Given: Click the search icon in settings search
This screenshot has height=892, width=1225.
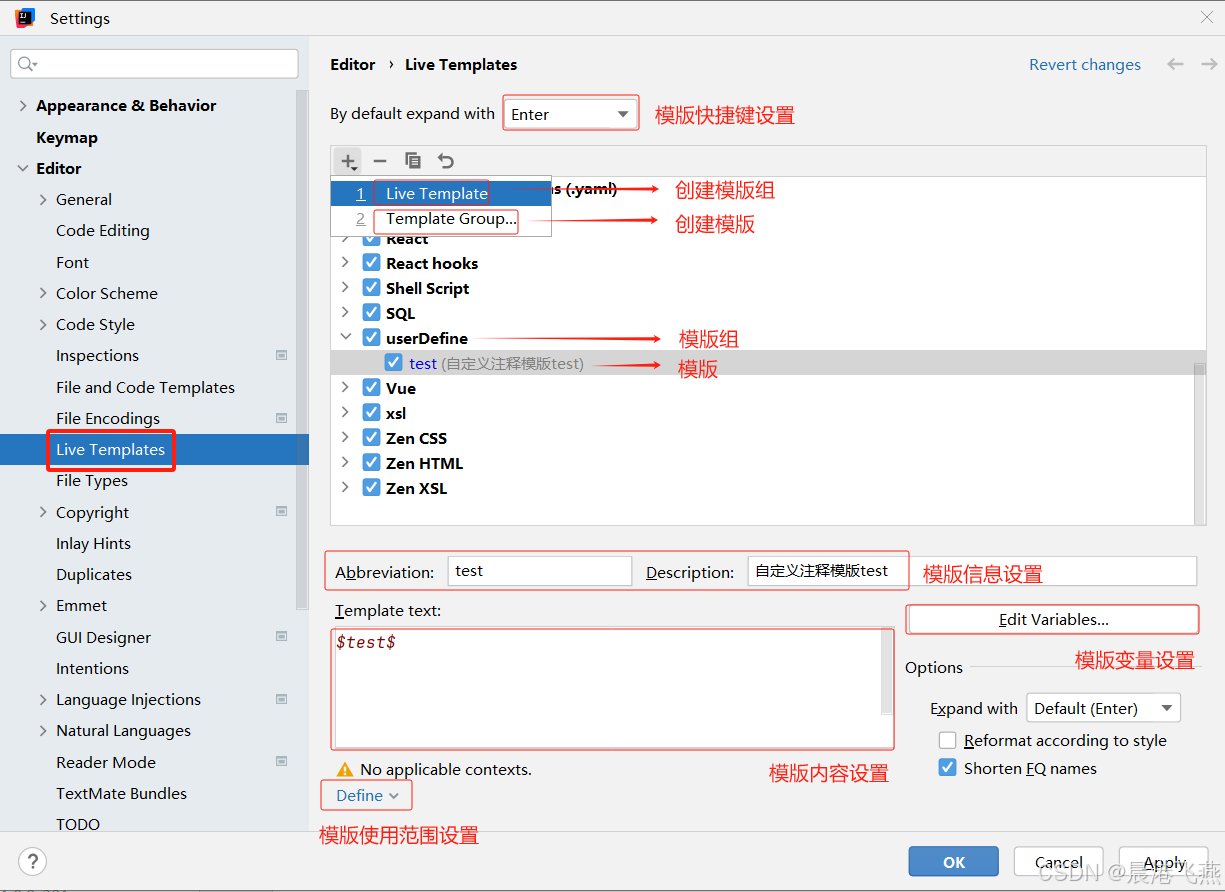Looking at the screenshot, I should tap(27, 64).
